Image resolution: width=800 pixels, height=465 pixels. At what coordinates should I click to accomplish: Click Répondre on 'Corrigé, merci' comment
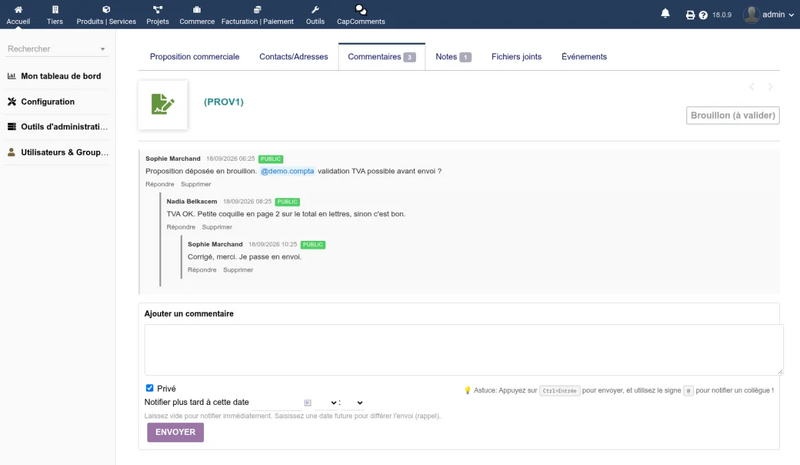point(202,270)
